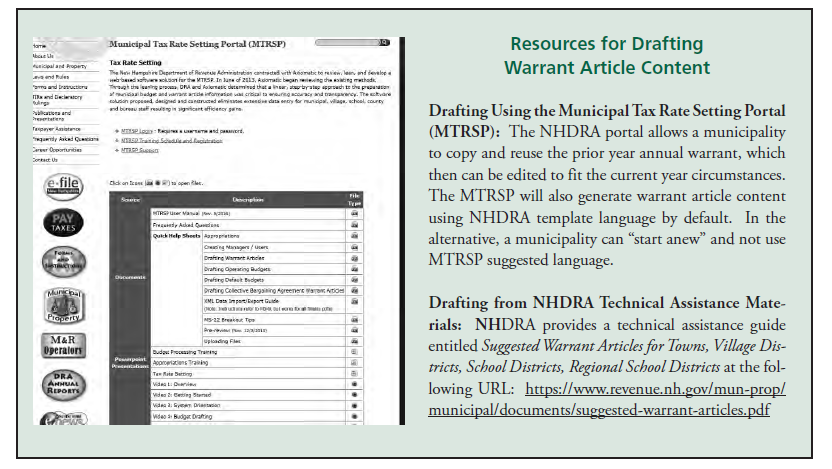
Task: Click the search magnifier icon in the portal header
Action: (x=384, y=42)
